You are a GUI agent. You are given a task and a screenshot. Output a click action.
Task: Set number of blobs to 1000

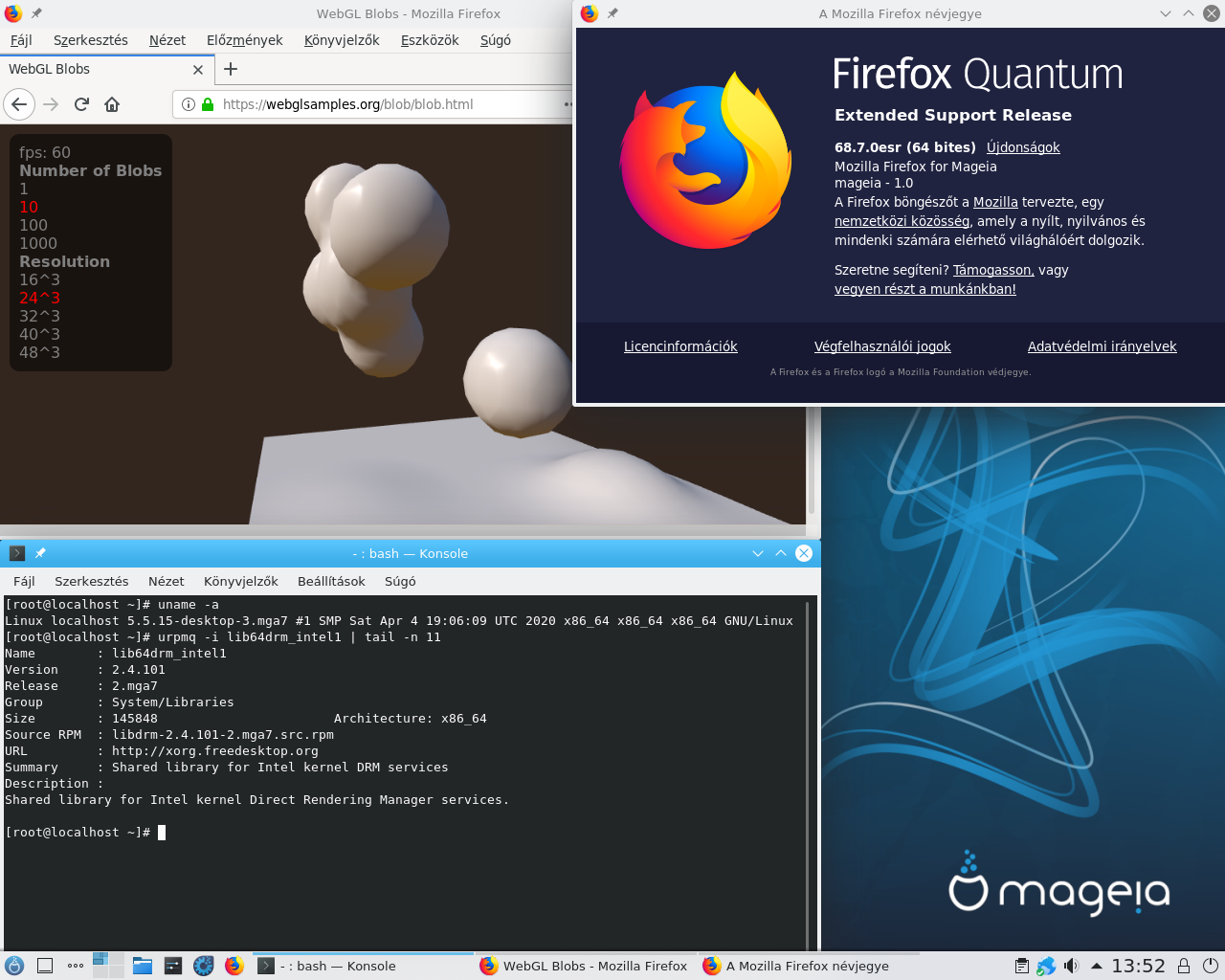(38, 243)
